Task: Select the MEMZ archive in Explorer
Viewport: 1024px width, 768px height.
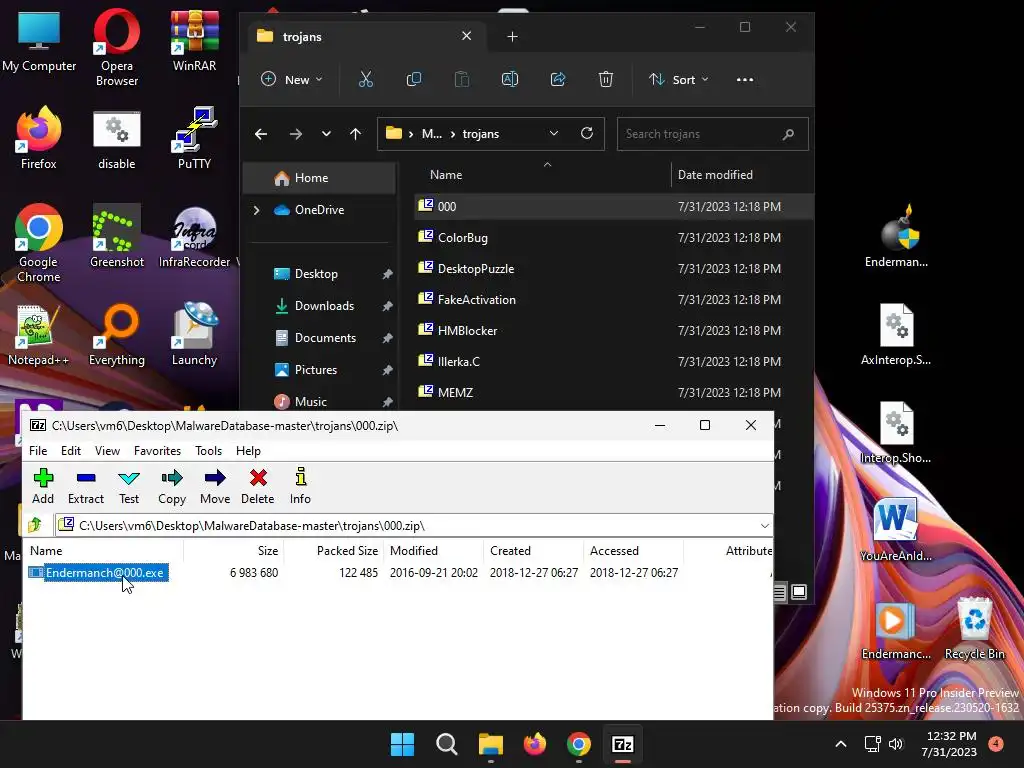Action: coord(614,392)
